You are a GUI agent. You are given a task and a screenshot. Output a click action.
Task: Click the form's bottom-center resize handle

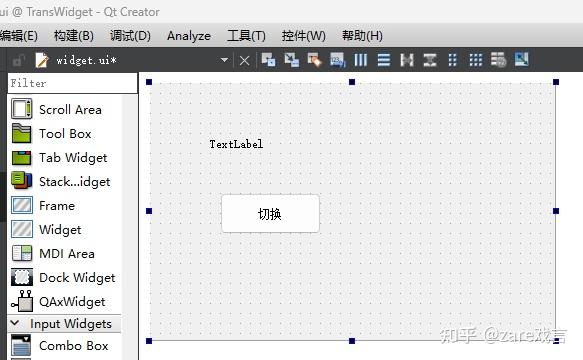pyautogui.click(x=352, y=341)
